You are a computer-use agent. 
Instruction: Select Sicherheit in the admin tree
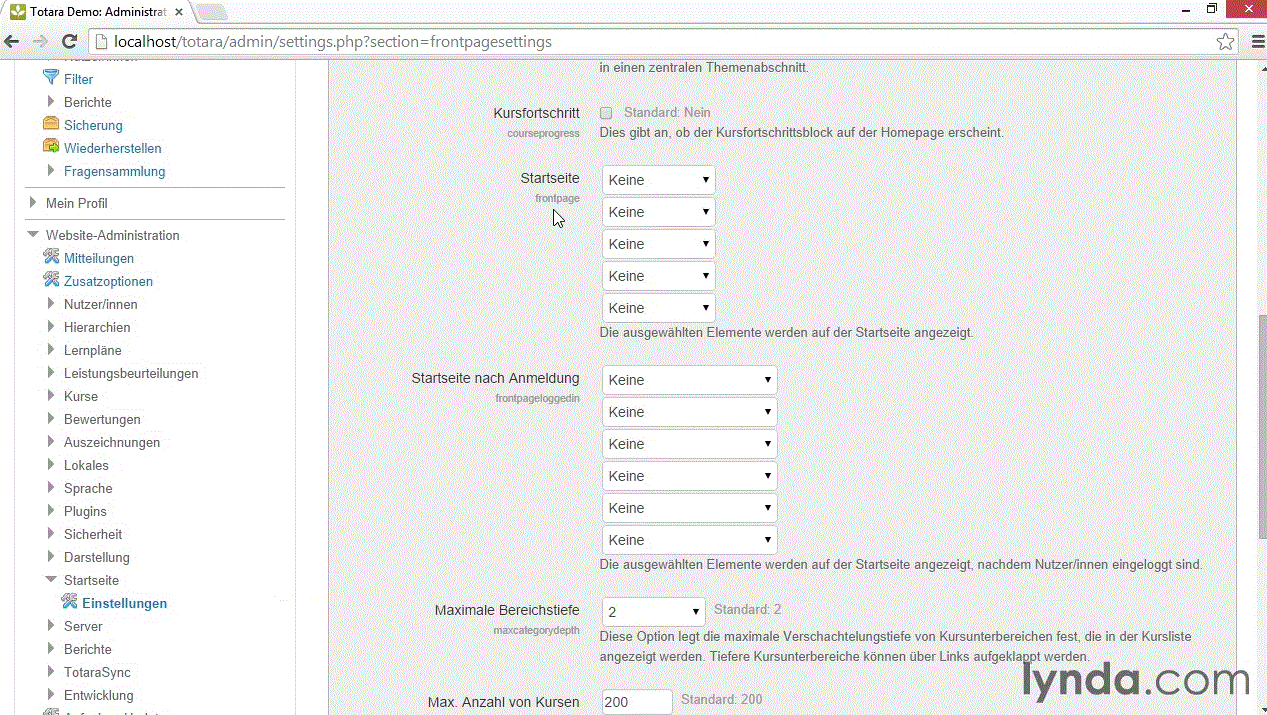[93, 534]
